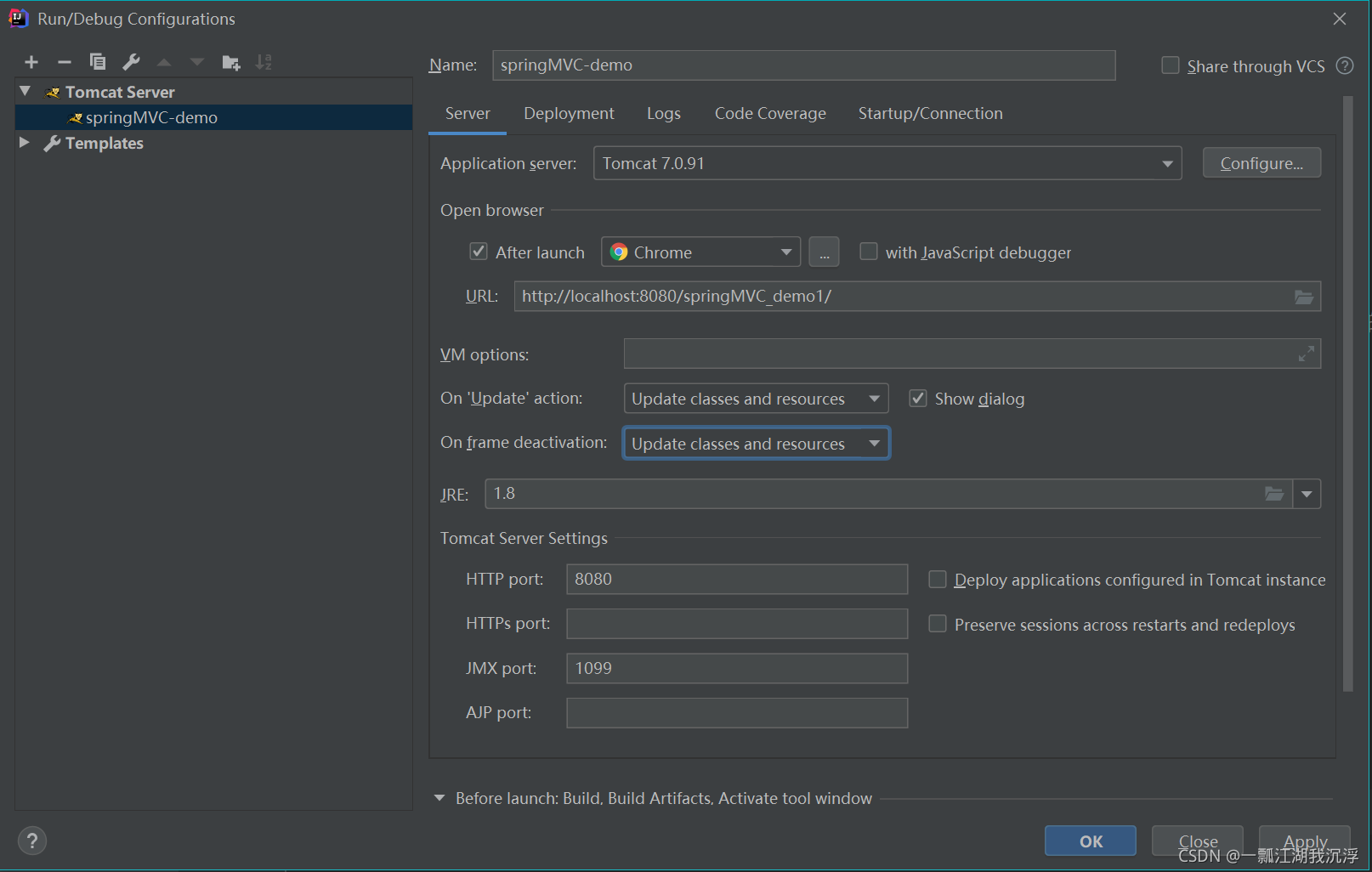Click Close button
The height and width of the screenshot is (872, 1372).
pos(1198,841)
